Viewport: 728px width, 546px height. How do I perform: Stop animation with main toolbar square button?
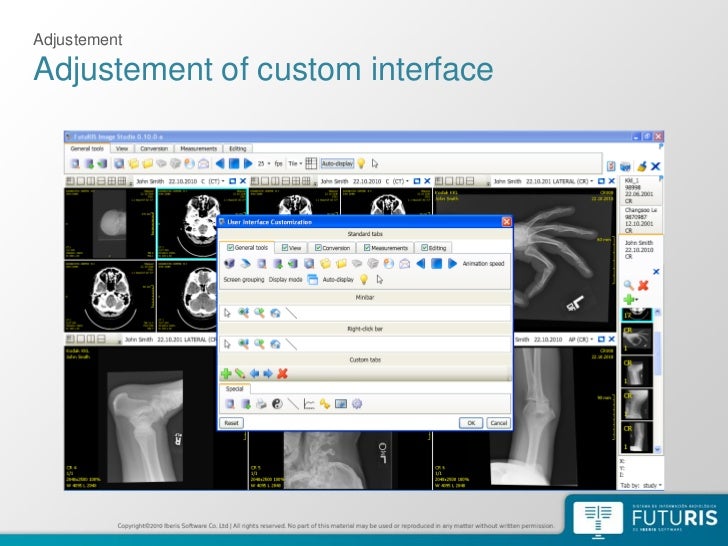tap(234, 163)
